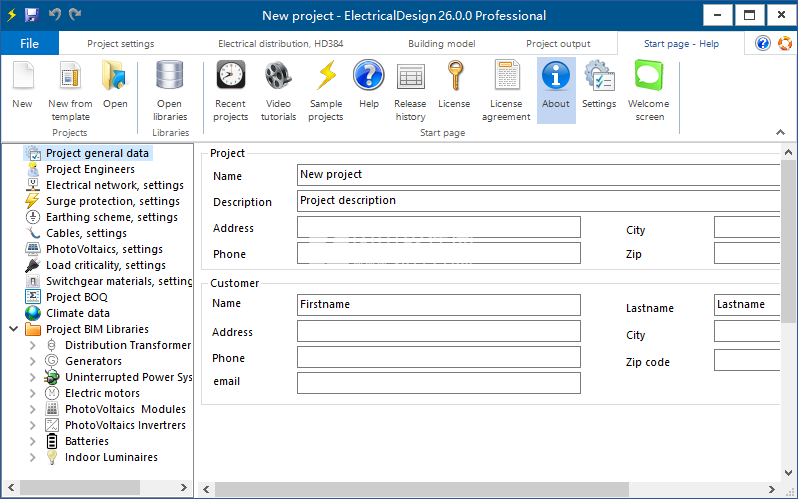Open Sample projects lightning icon
Viewport: 798px width, 499px height.
pos(326,77)
